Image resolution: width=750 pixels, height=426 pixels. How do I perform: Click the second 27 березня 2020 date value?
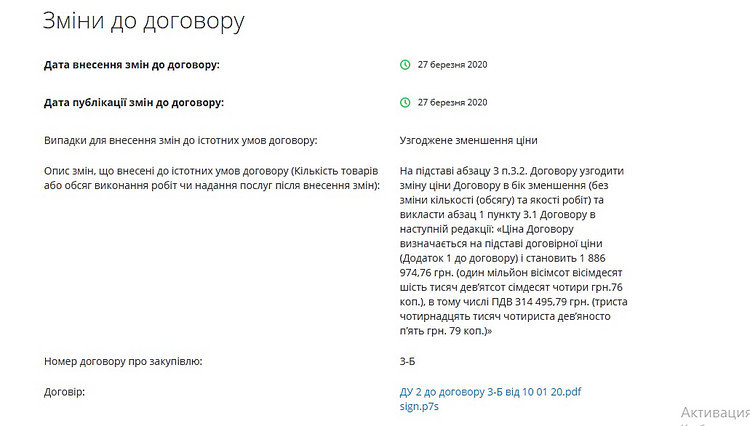point(452,102)
